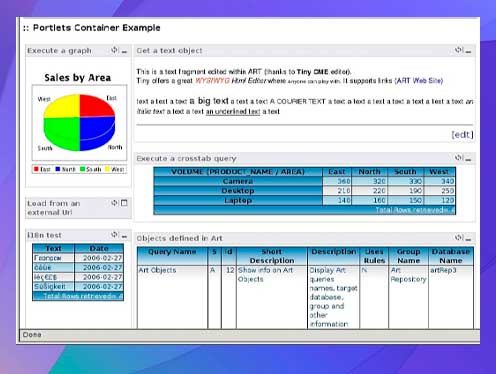Refresh the i18n test portlet
The height and width of the screenshot is (374, 496).
[x=114, y=235]
